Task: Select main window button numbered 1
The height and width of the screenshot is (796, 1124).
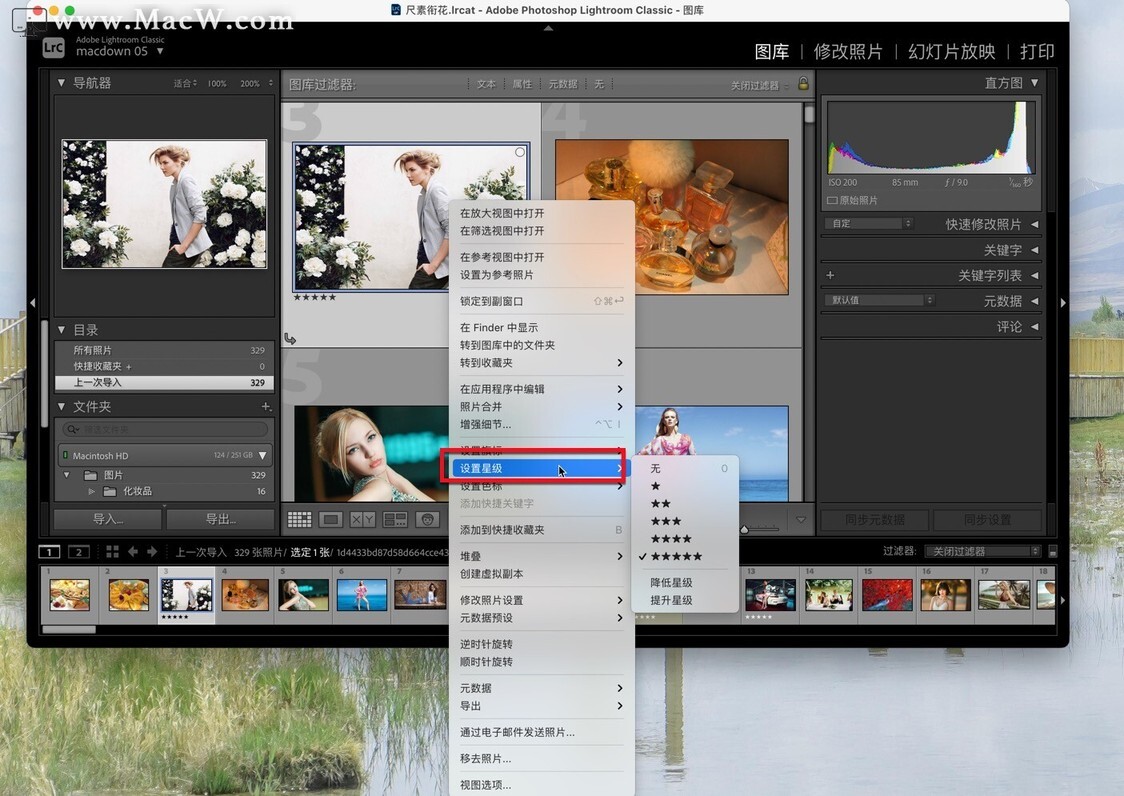Action: click(49, 551)
